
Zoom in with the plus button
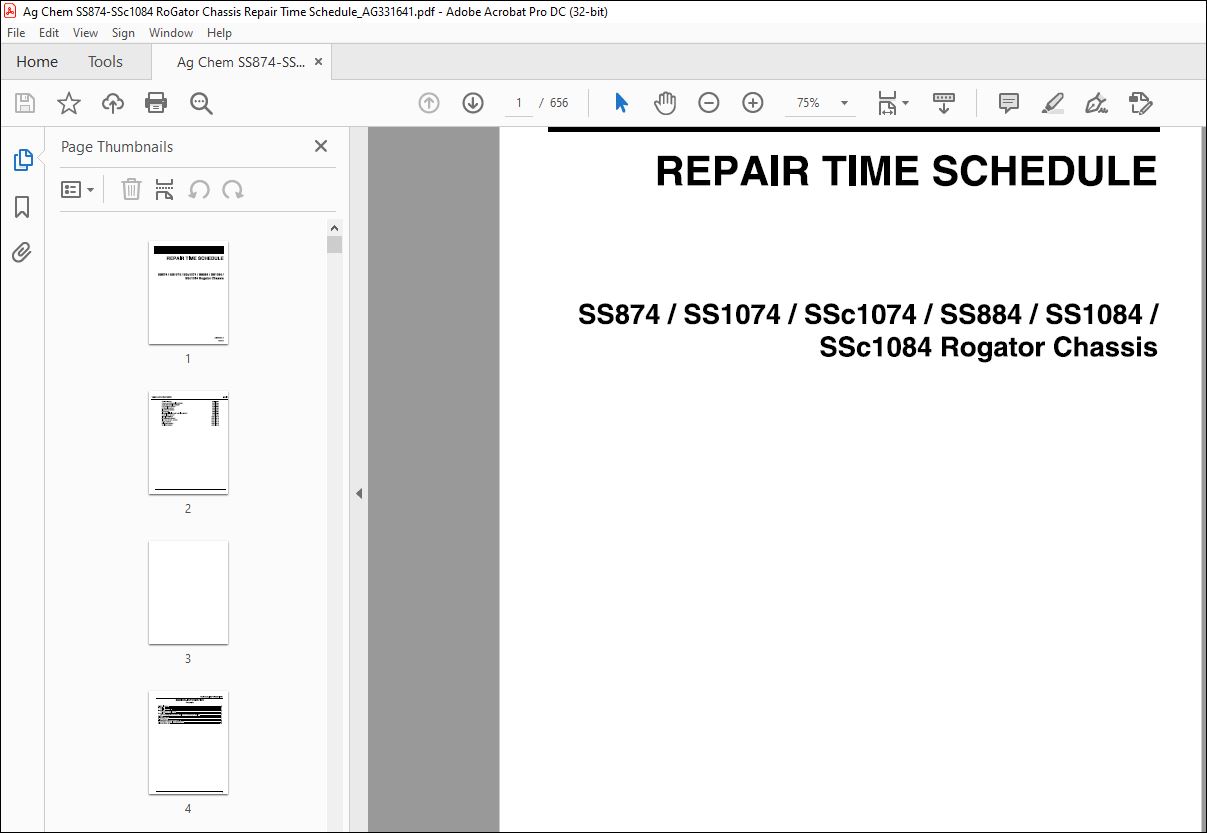click(x=753, y=103)
